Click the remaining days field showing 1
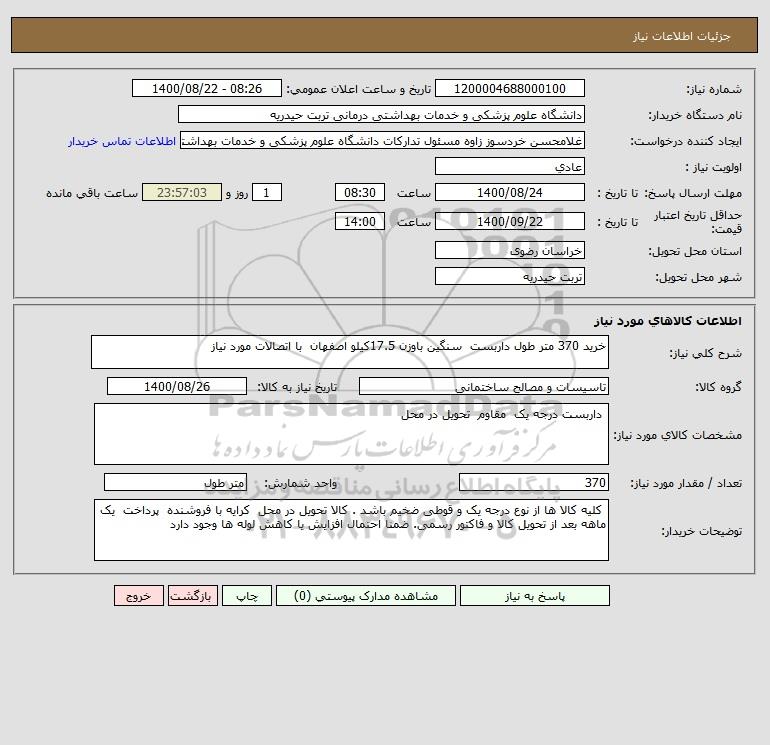 (x=267, y=193)
